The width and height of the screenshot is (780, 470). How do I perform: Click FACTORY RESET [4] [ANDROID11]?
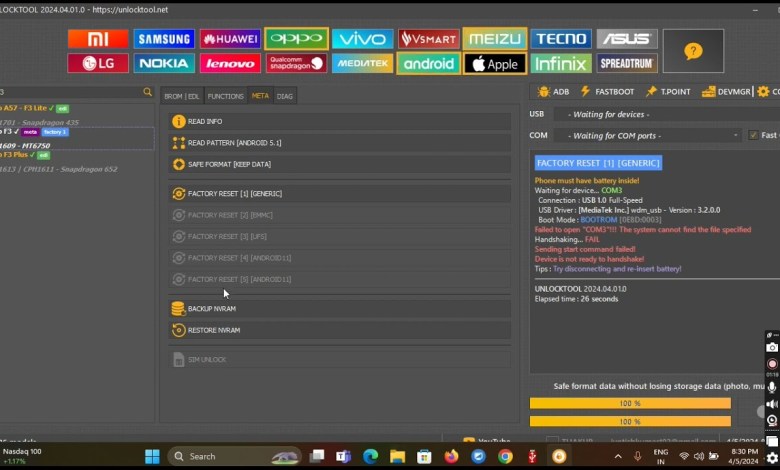(x=340, y=258)
